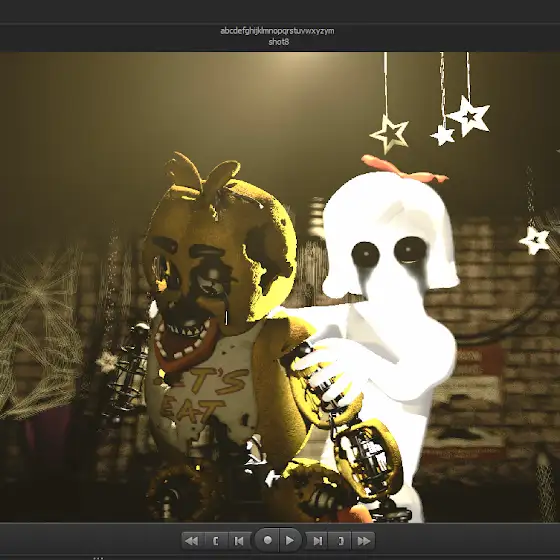Click the left bracket playback button

216,541
